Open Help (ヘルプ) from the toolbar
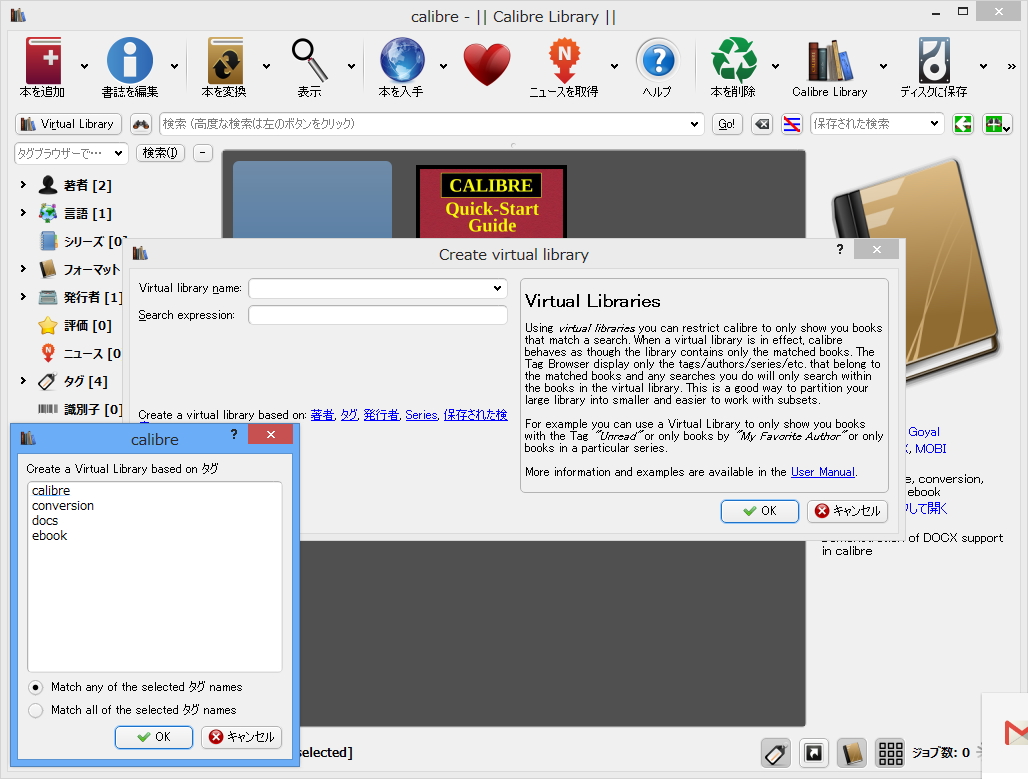 click(658, 62)
